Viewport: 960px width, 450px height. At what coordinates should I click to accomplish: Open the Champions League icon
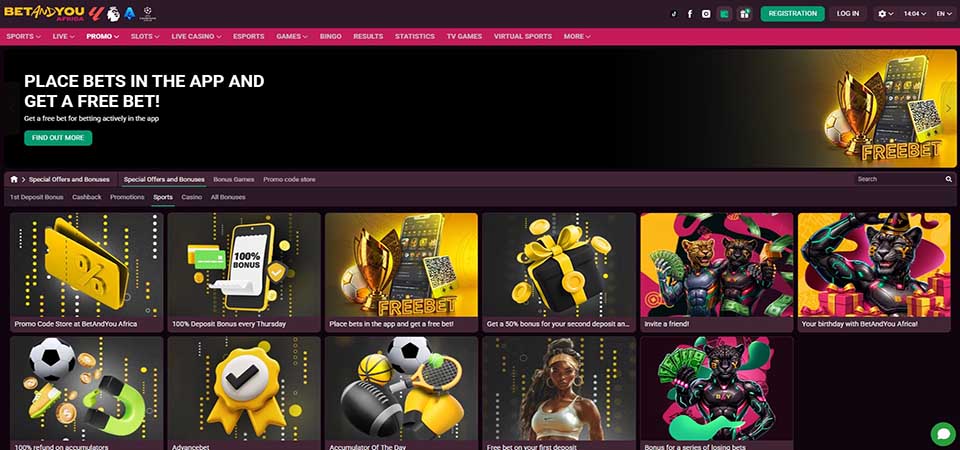tap(146, 13)
